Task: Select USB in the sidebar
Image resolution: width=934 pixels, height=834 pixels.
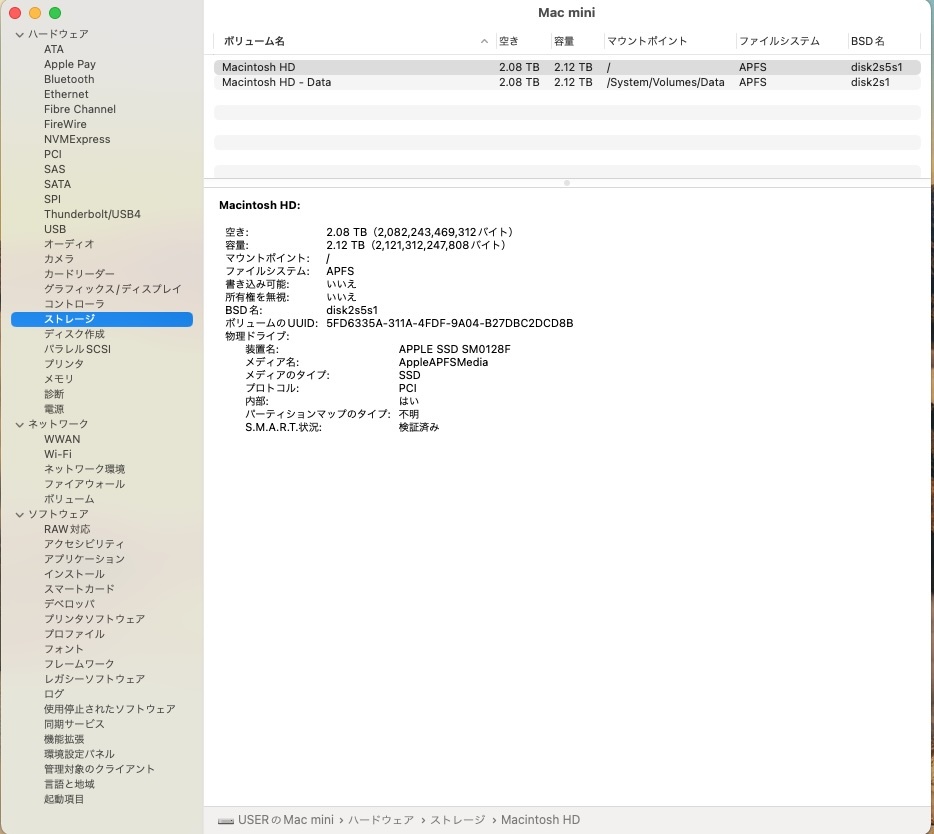Action: pyautogui.click(x=55, y=229)
